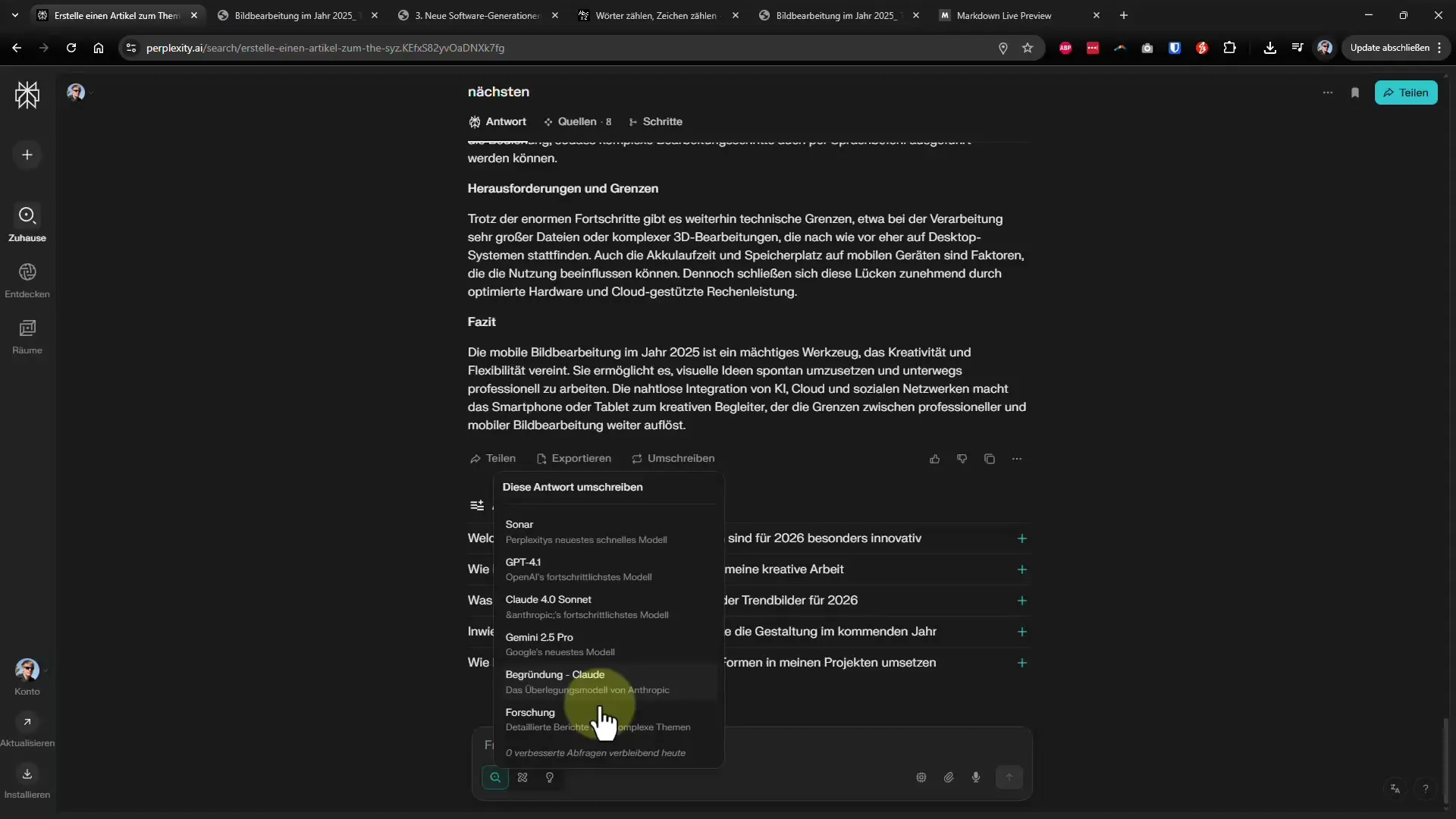Choose Gemini 2.5 Pro for rewrite
Image resolution: width=1456 pixels, height=819 pixels.
(607, 645)
